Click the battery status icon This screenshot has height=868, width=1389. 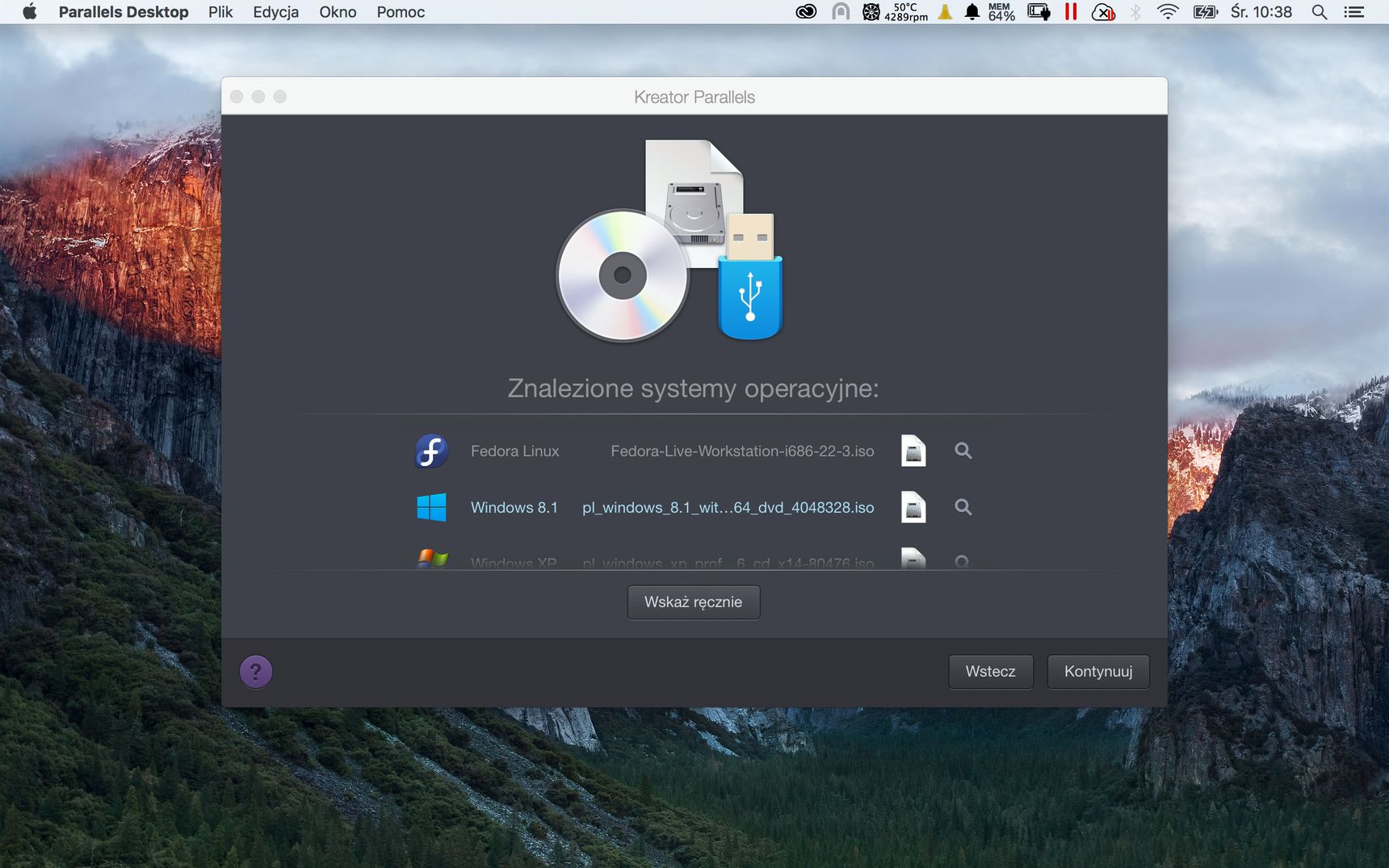(1205, 12)
